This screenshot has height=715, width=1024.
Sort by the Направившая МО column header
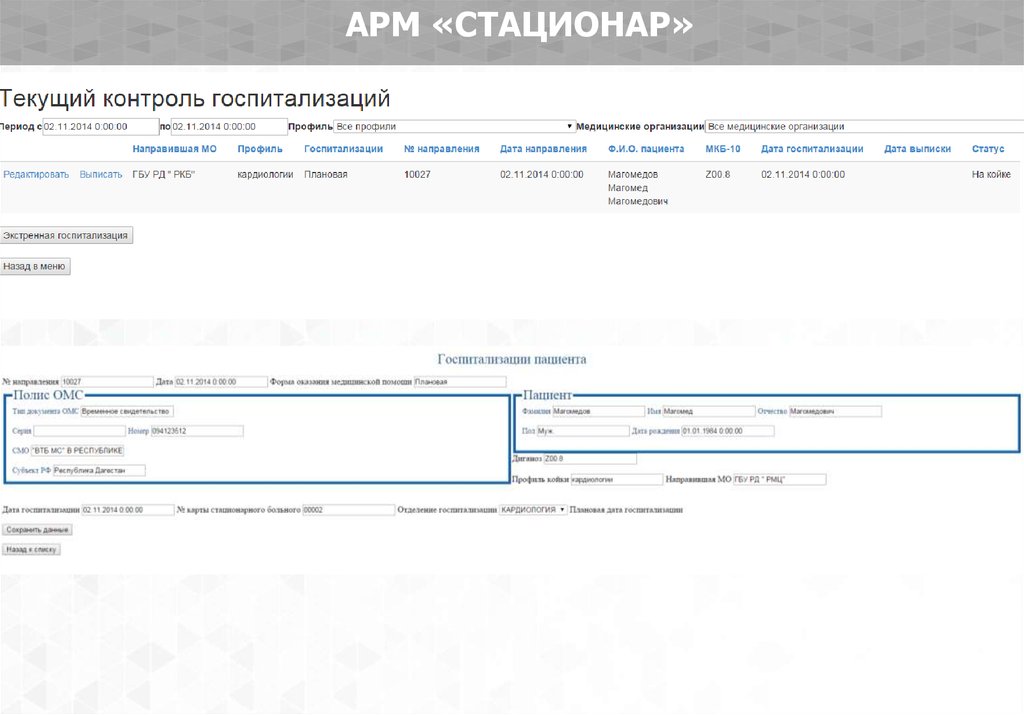click(174, 149)
